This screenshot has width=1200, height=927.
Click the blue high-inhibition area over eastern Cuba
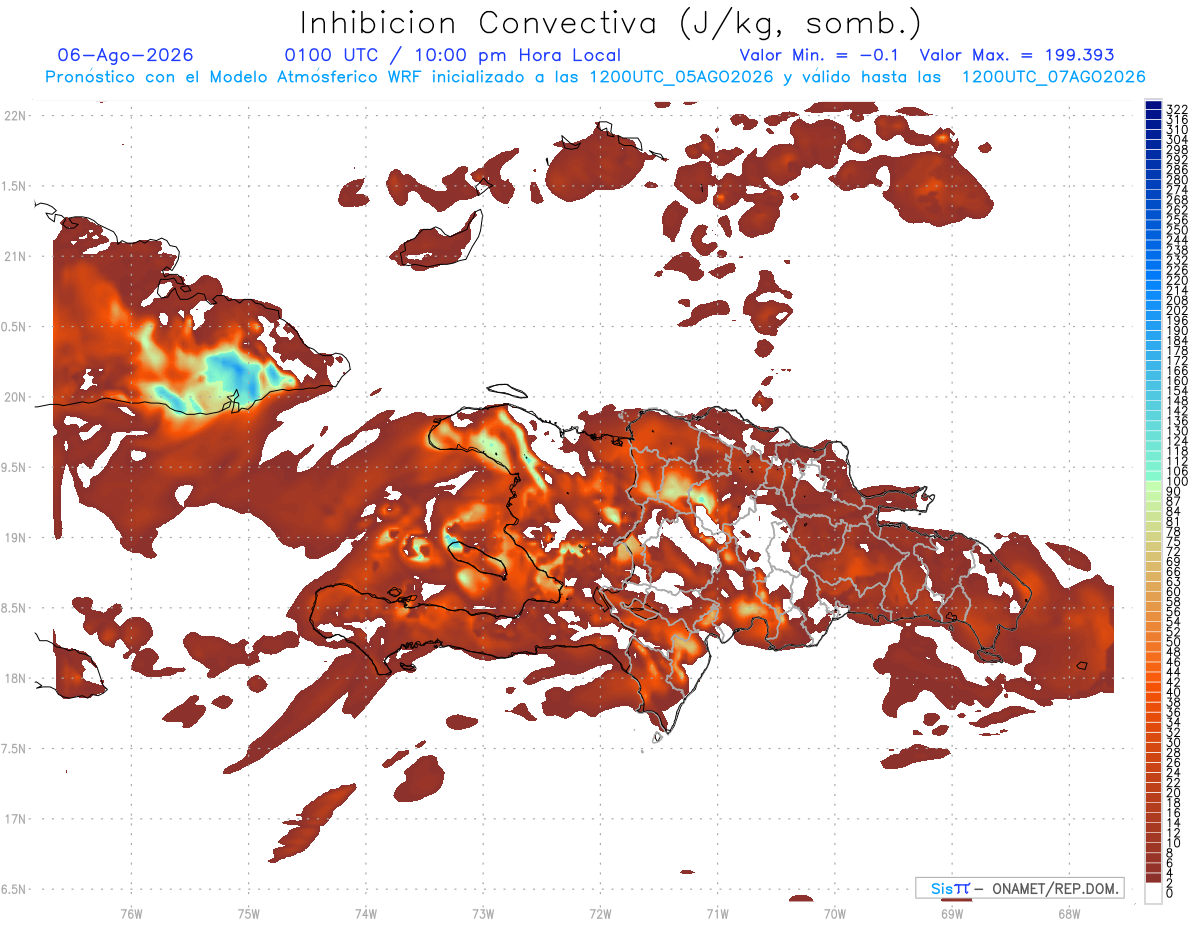(237, 373)
